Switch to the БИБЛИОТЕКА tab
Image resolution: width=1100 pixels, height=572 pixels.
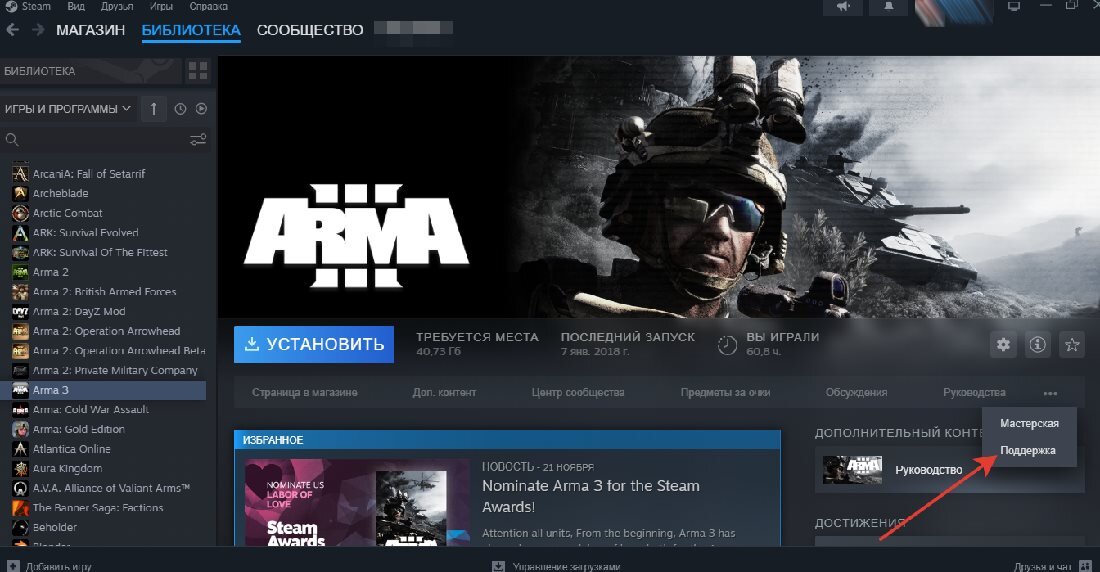point(191,30)
